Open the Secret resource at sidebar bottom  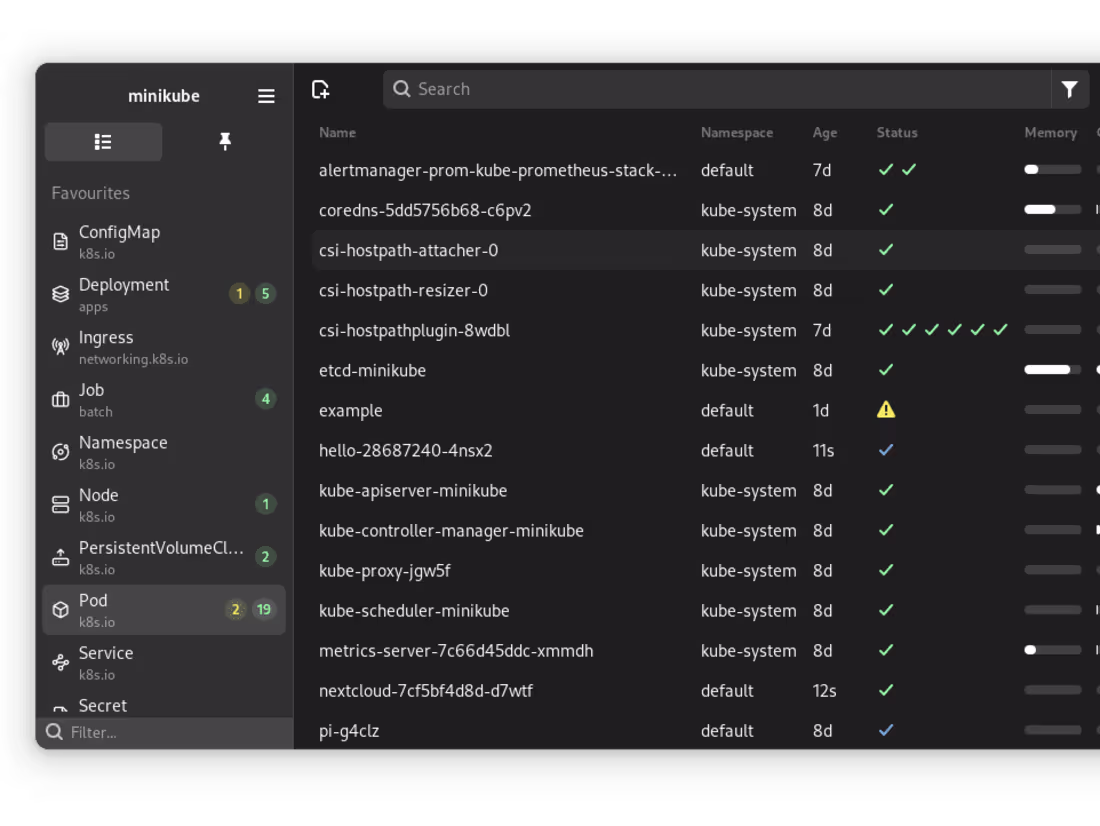click(x=103, y=705)
